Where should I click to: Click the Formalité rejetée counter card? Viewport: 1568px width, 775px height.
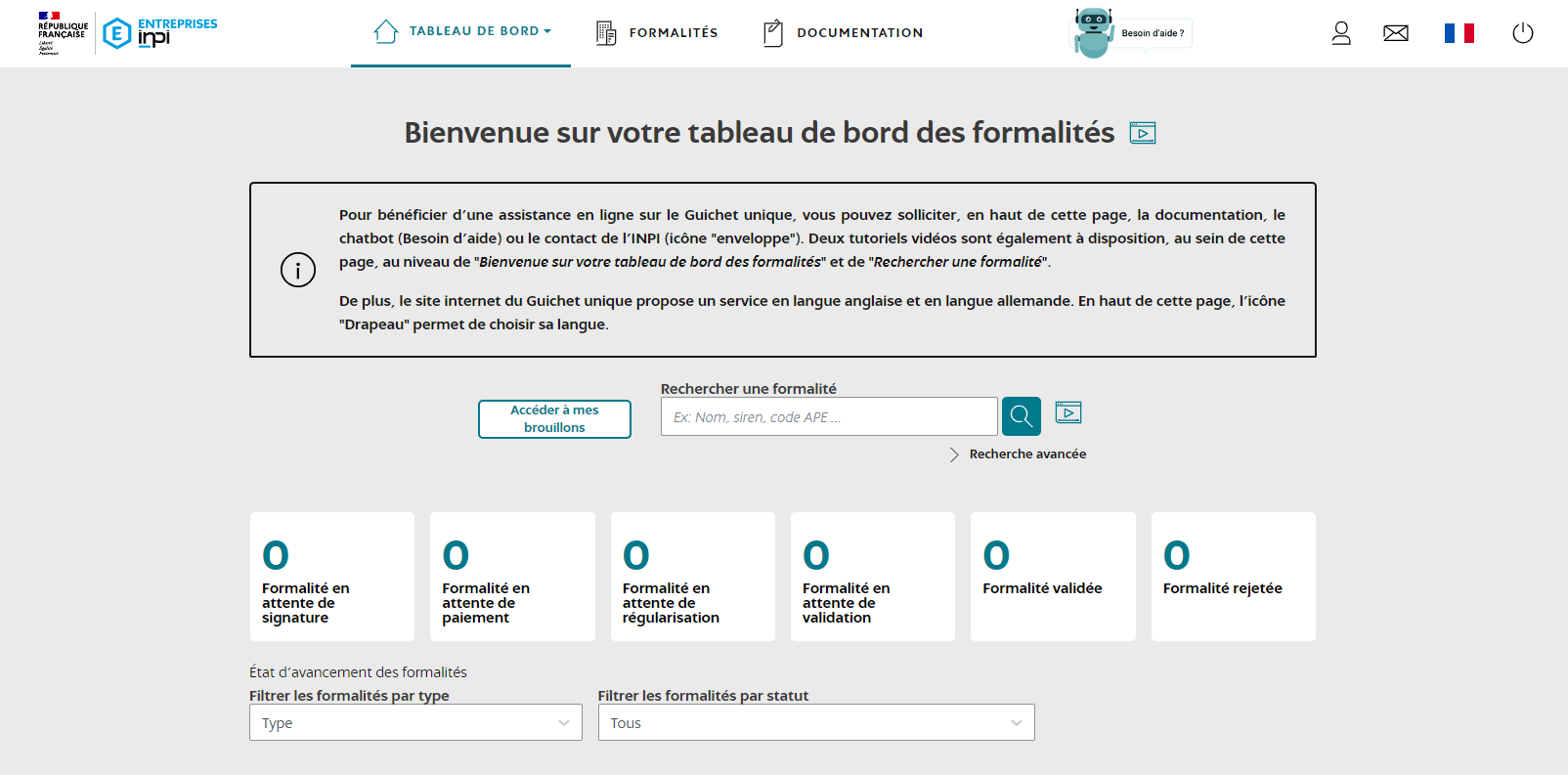[x=1233, y=577]
